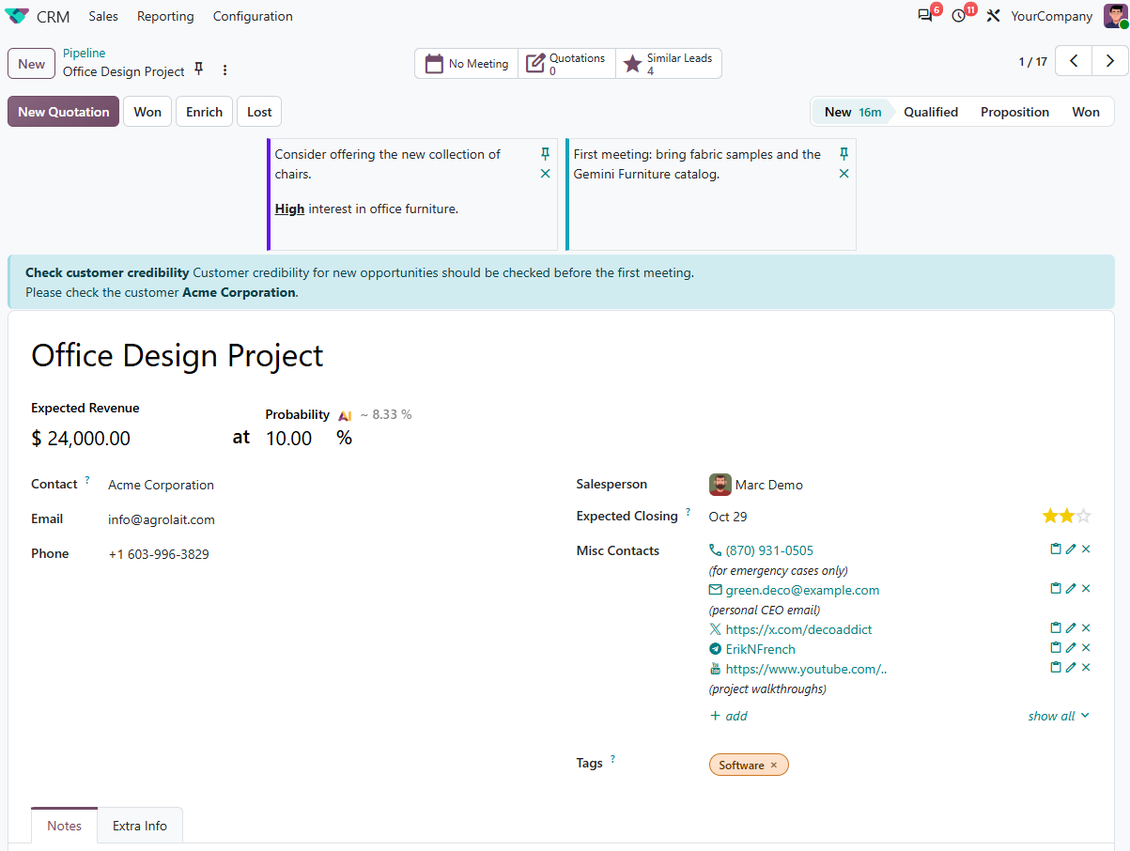Viewport: 1130px width, 851px height.
Task: Unpin the 'new collection of chairs' note
Action: click(x=546, y=153)
